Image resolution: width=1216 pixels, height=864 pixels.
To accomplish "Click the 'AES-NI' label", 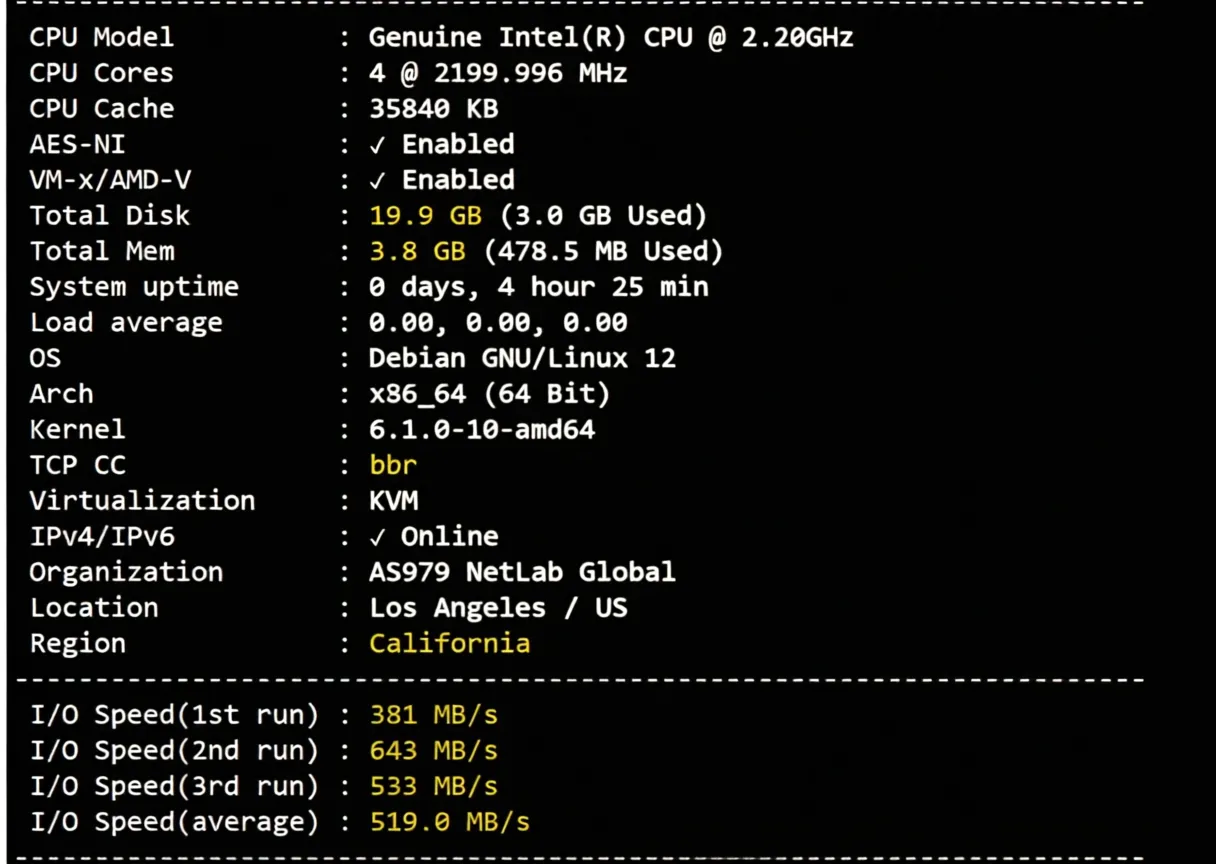I will pos(77,144).
